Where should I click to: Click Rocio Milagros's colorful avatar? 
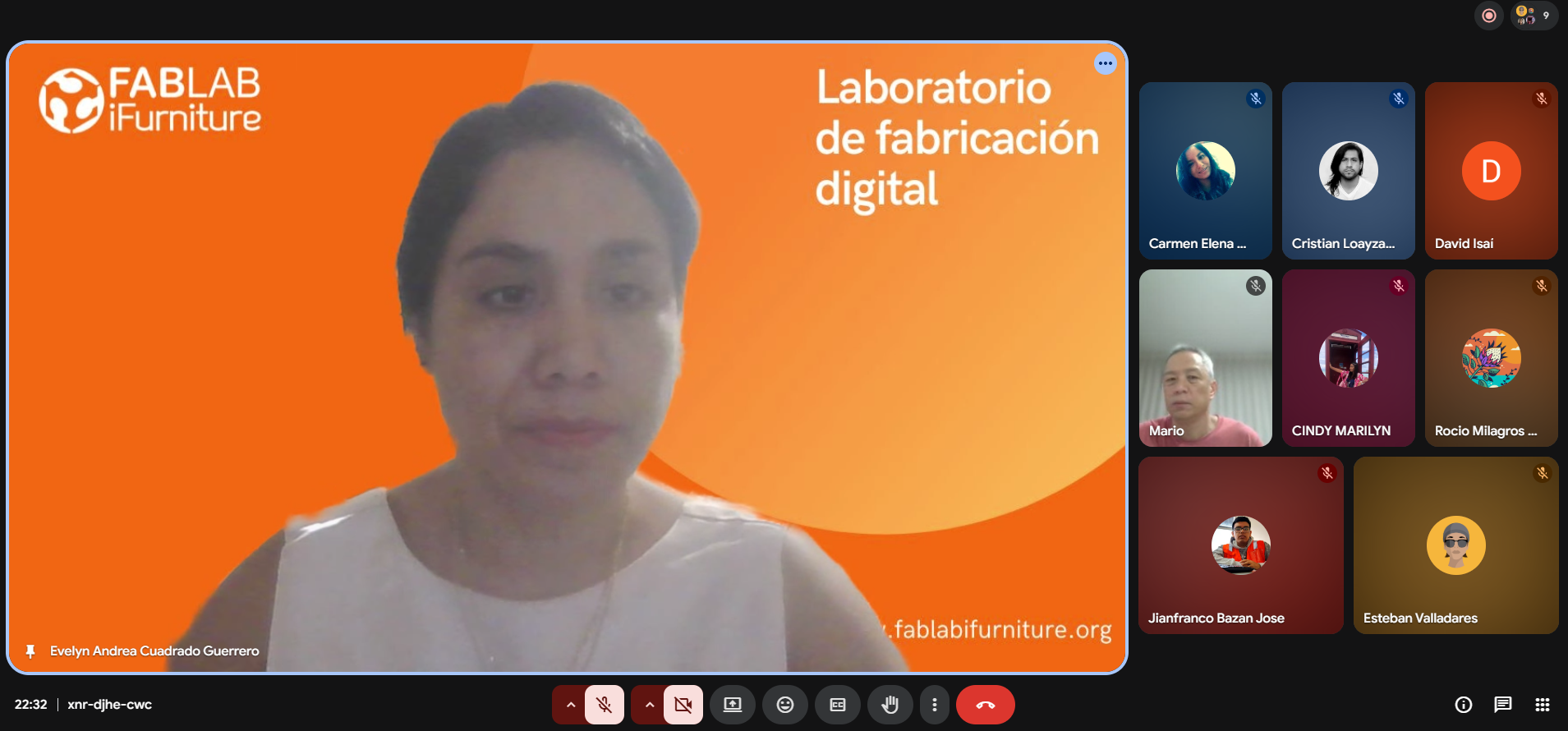(1492, 358)
